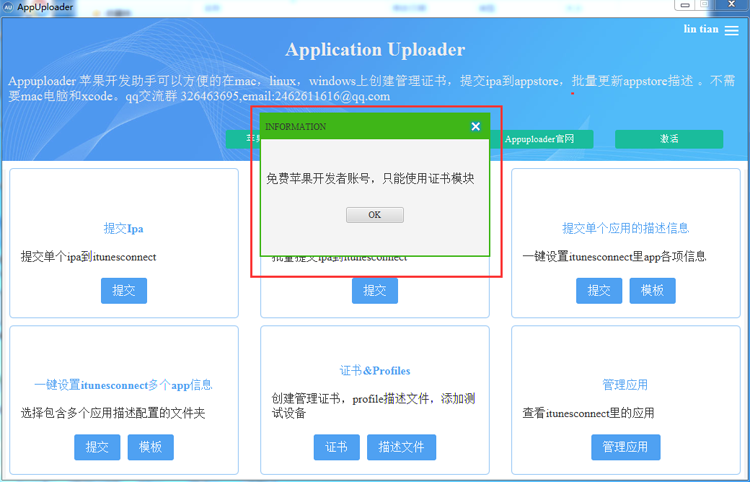Click the 提交Ipa card title

[x=123, y=229]
